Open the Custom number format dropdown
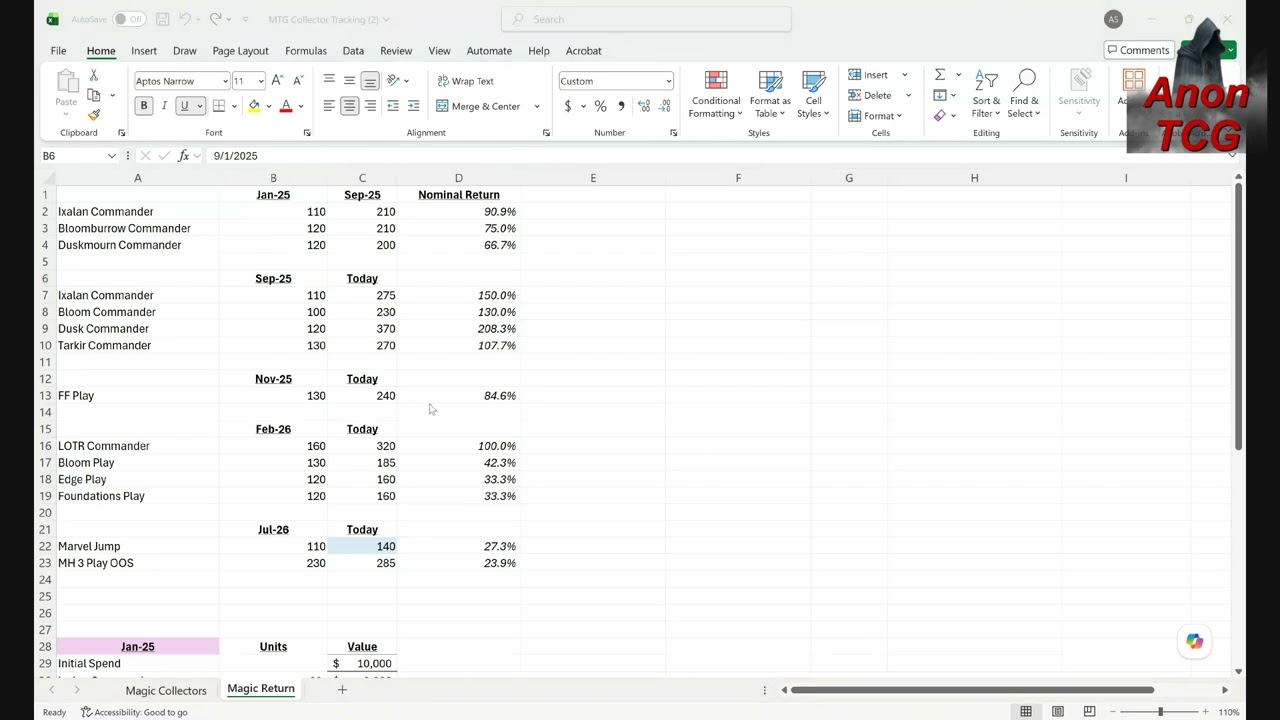 (x=668, y=81)
